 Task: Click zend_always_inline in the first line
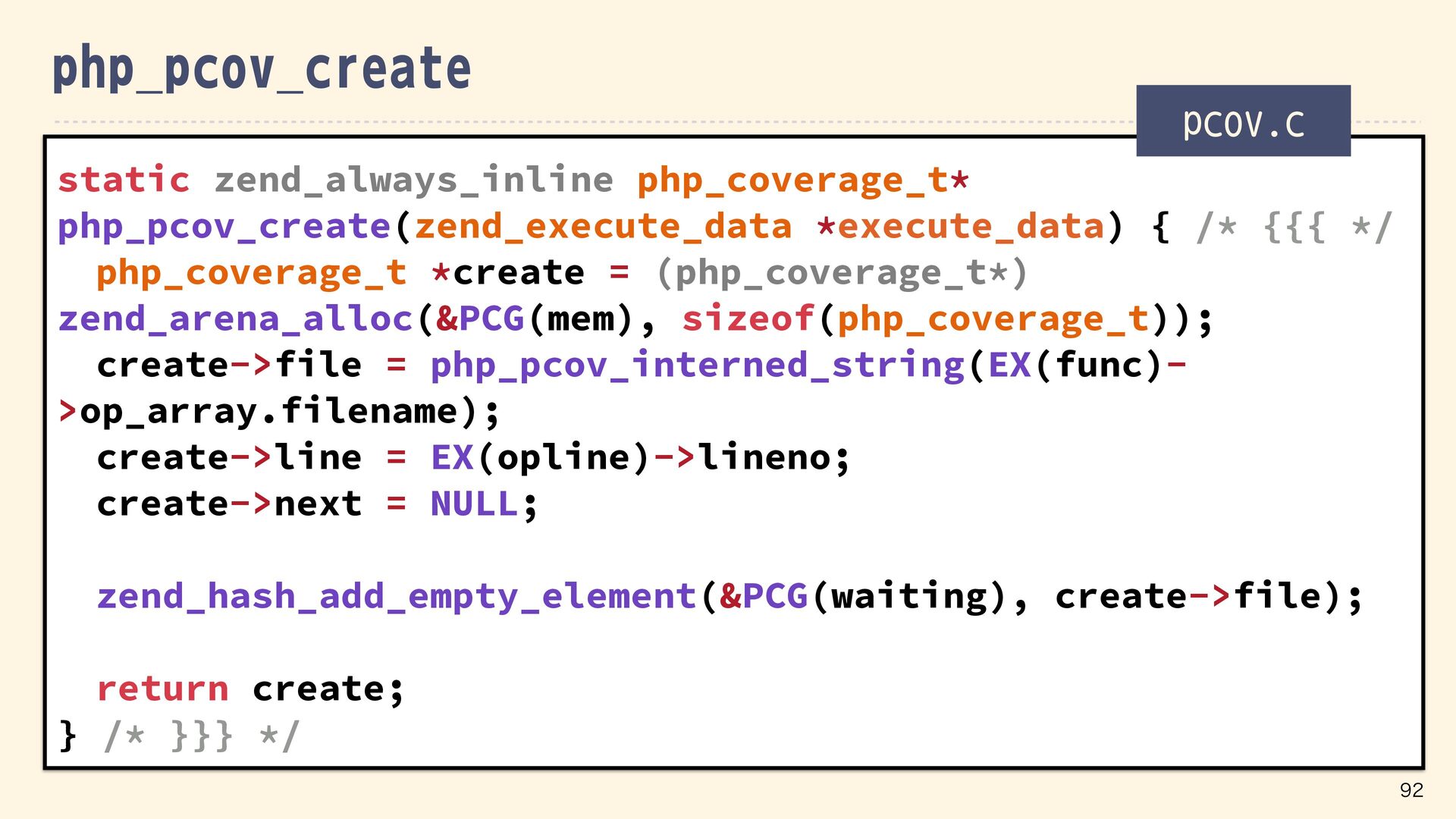[x=413, y=180]
